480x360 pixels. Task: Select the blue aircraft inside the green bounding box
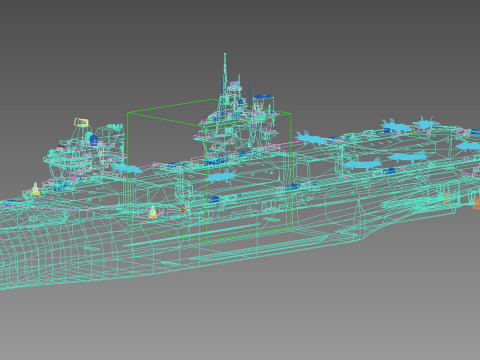[x=222, y=176]
